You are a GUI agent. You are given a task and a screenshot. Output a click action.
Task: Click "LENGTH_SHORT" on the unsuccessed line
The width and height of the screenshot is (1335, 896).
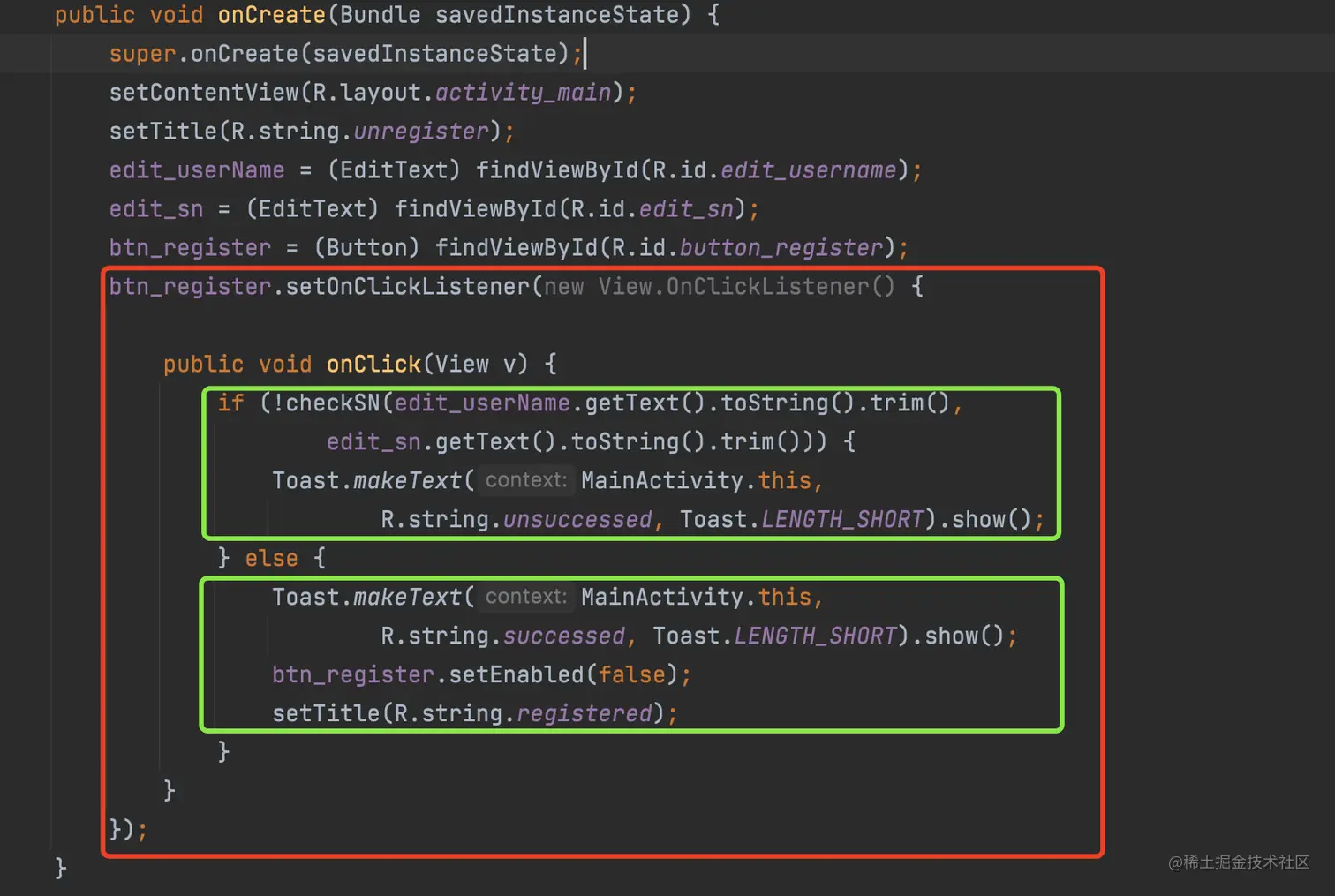[x=842, y=520]
